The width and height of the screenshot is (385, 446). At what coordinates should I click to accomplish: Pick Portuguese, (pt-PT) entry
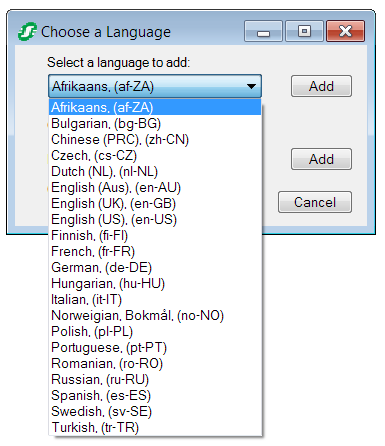(155, 348)
